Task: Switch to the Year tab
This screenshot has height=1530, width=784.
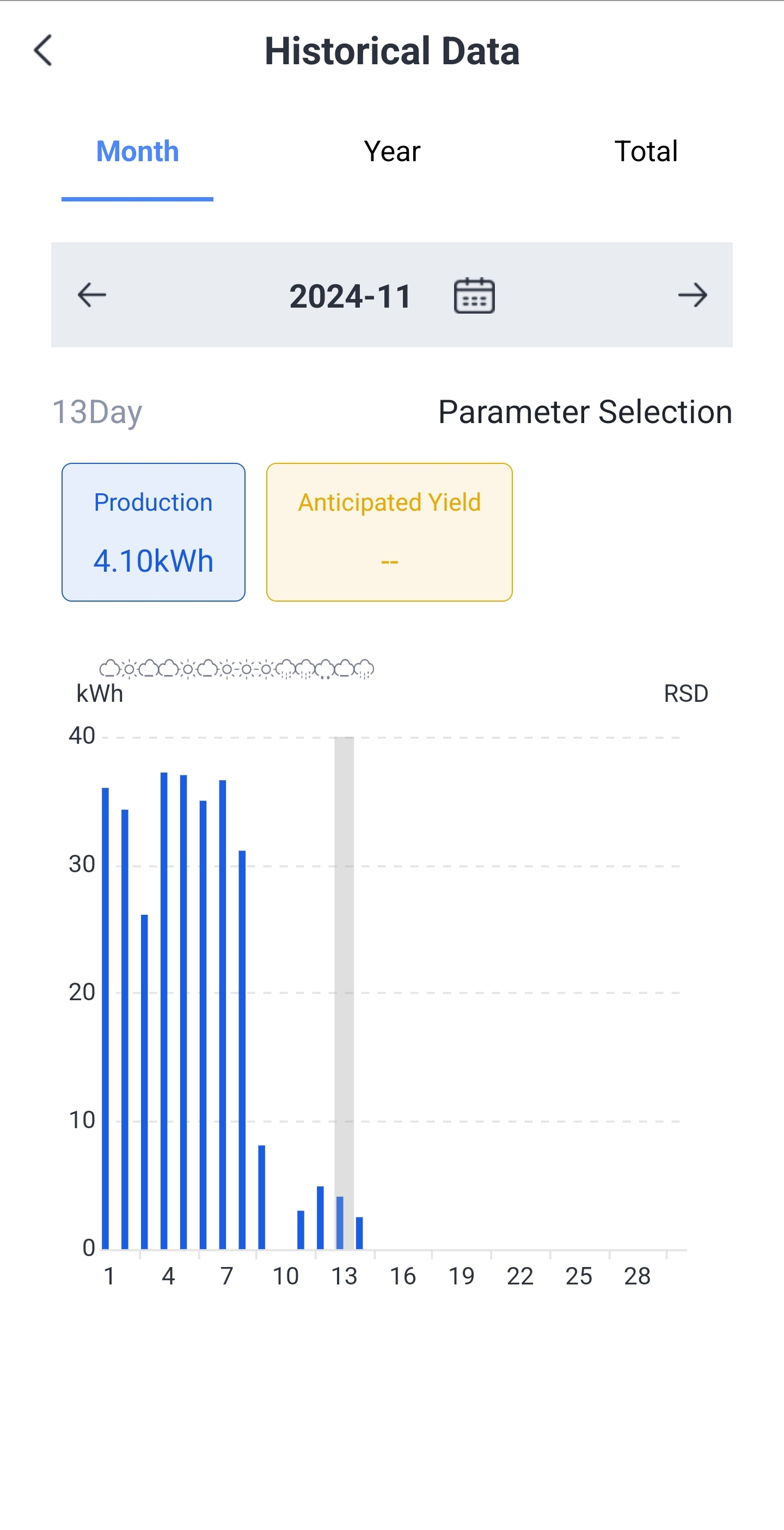Action: pyautogui.click(x=392, y=151)
